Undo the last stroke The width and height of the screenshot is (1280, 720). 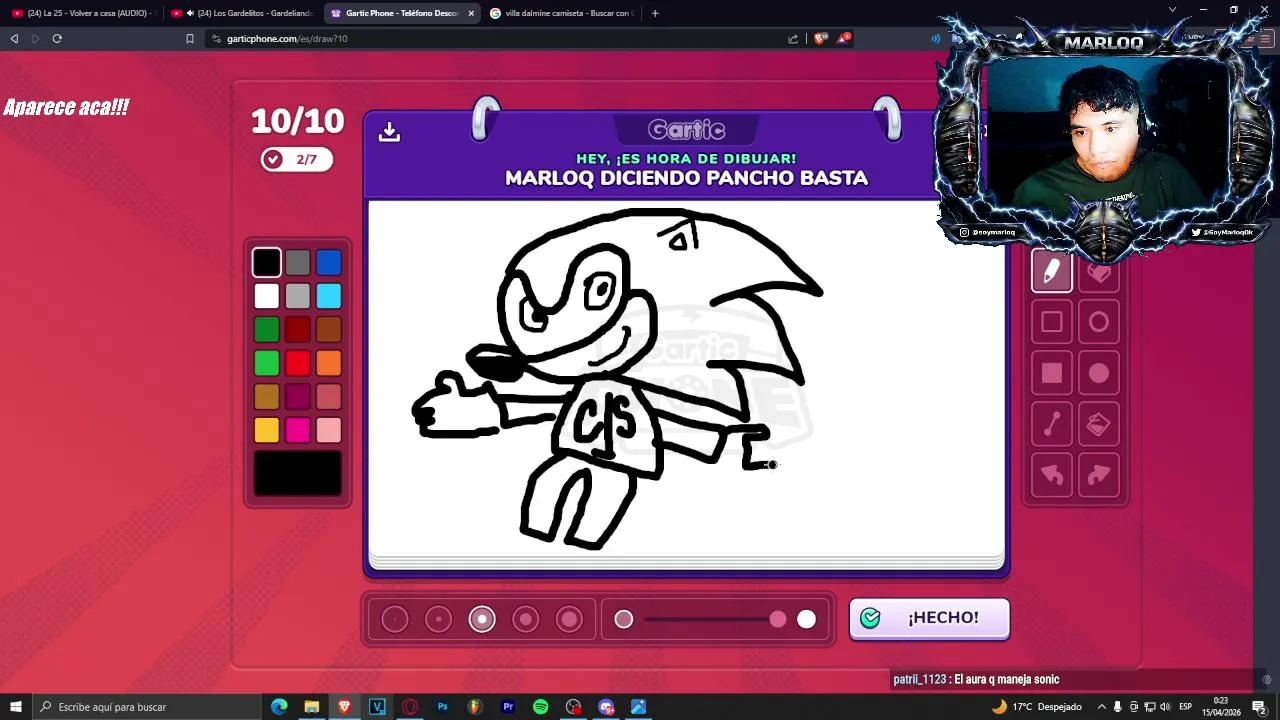point(1052,476)
